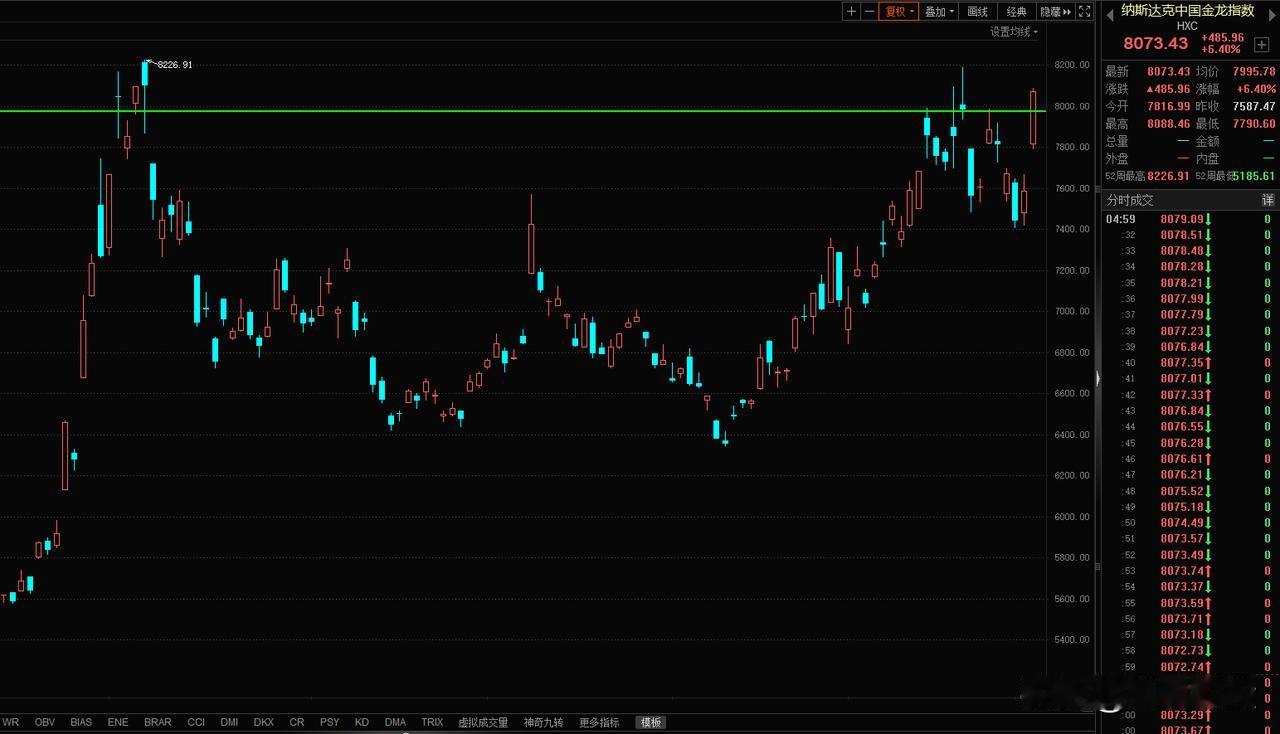Zoom out chart with minus icon
This screenshot has height=734, width=1280.
pyautogui.click(x=869, y=11)
